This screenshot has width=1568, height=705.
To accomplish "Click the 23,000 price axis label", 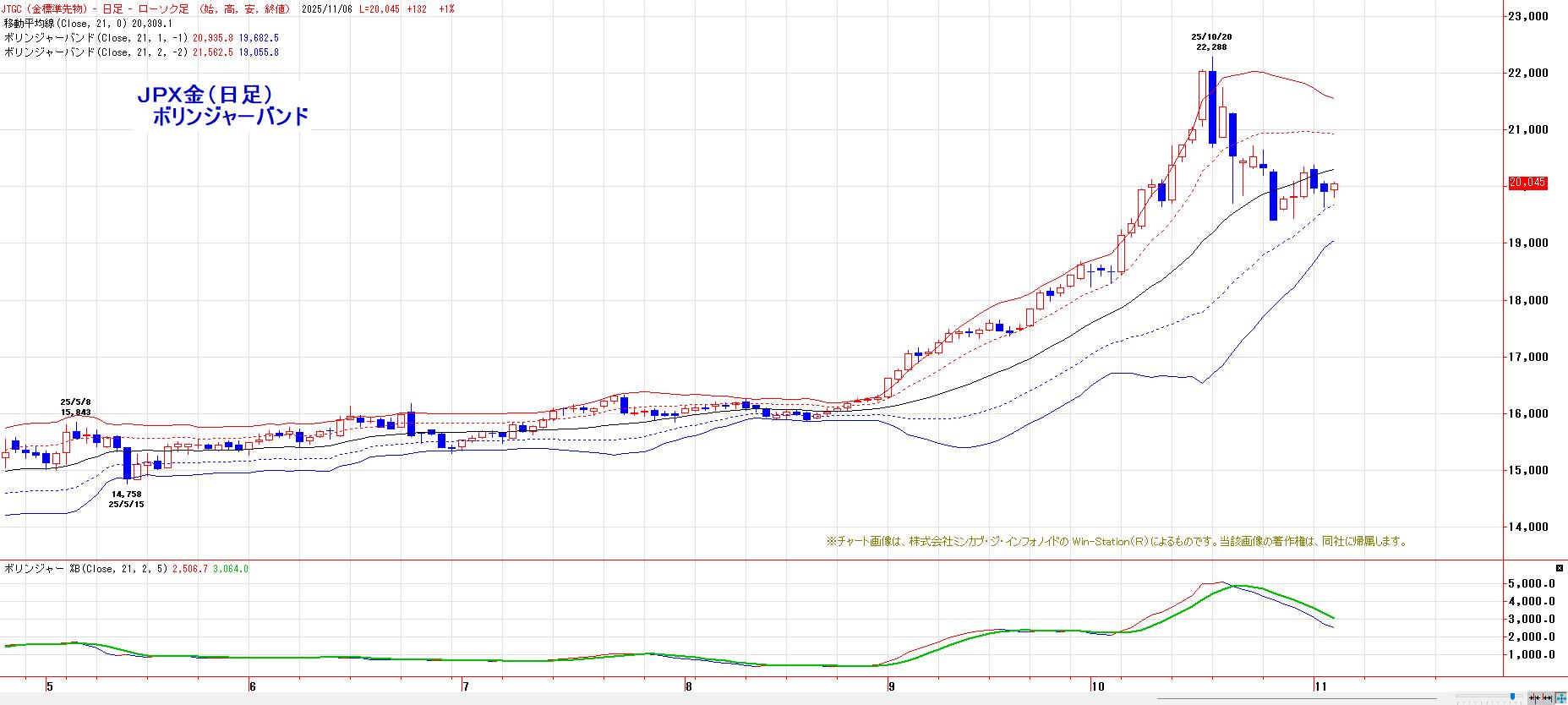I will (x=1528, y=16).
